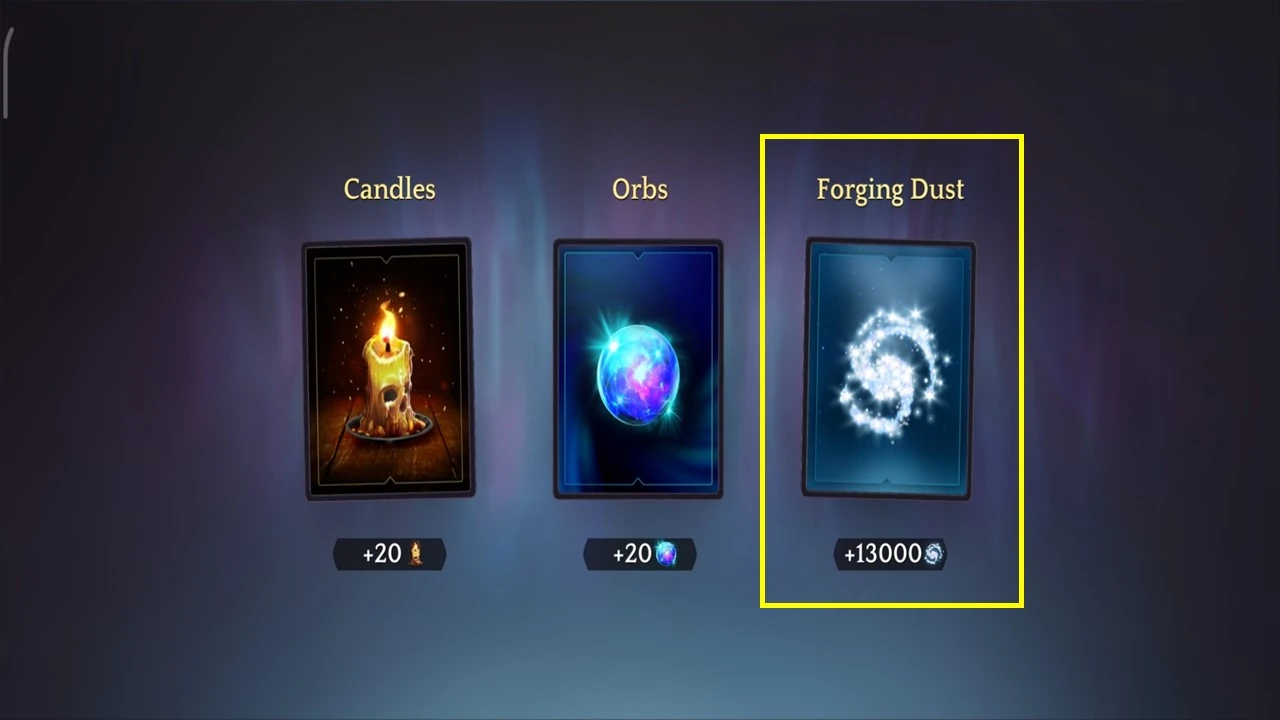Select the Forging Dust reward card

click(x=889, y=368)
